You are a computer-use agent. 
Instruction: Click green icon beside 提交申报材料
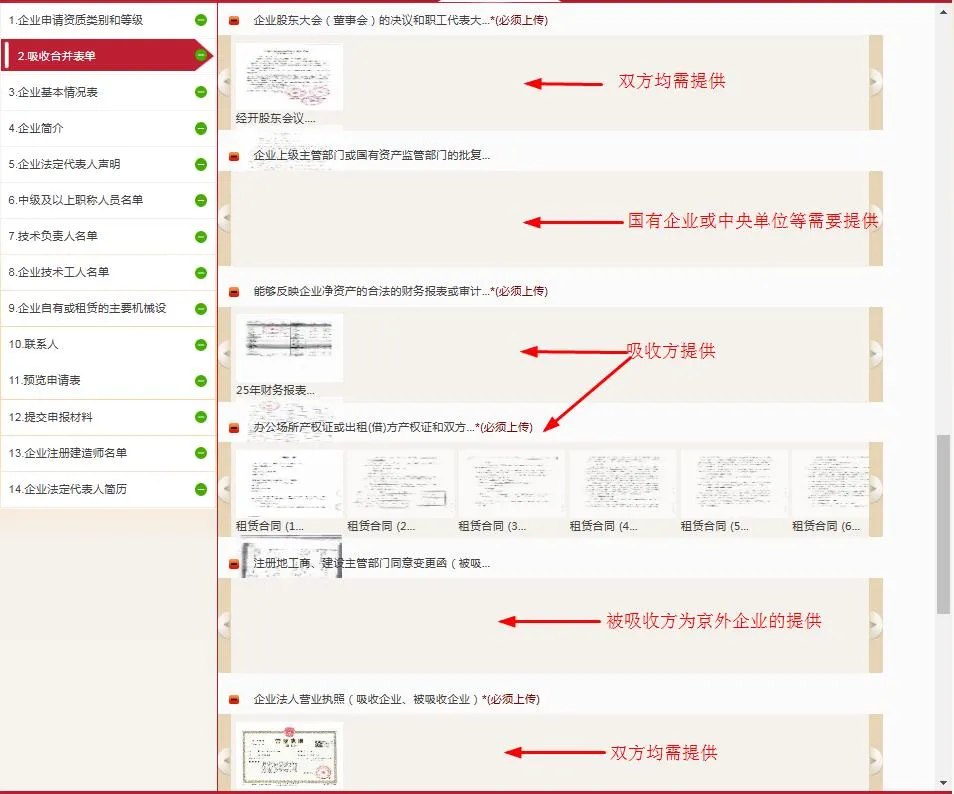point(201,417)
